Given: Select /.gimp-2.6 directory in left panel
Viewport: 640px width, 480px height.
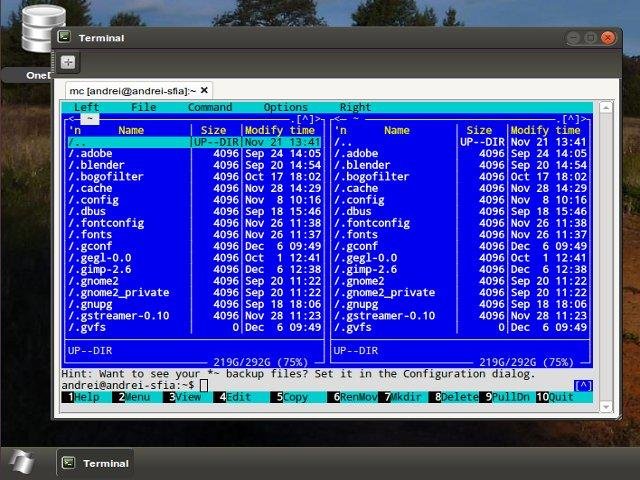Looking at the screenshot, I should 107,269.
